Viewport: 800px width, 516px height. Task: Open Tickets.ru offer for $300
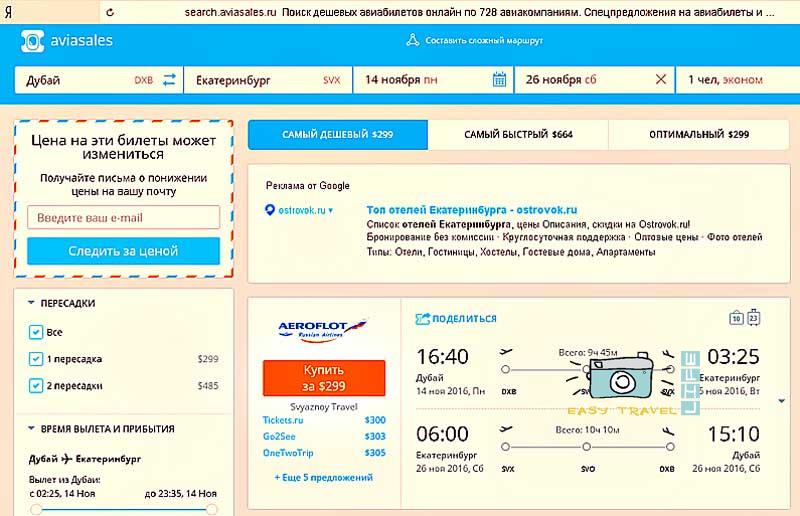click(324, 420)
